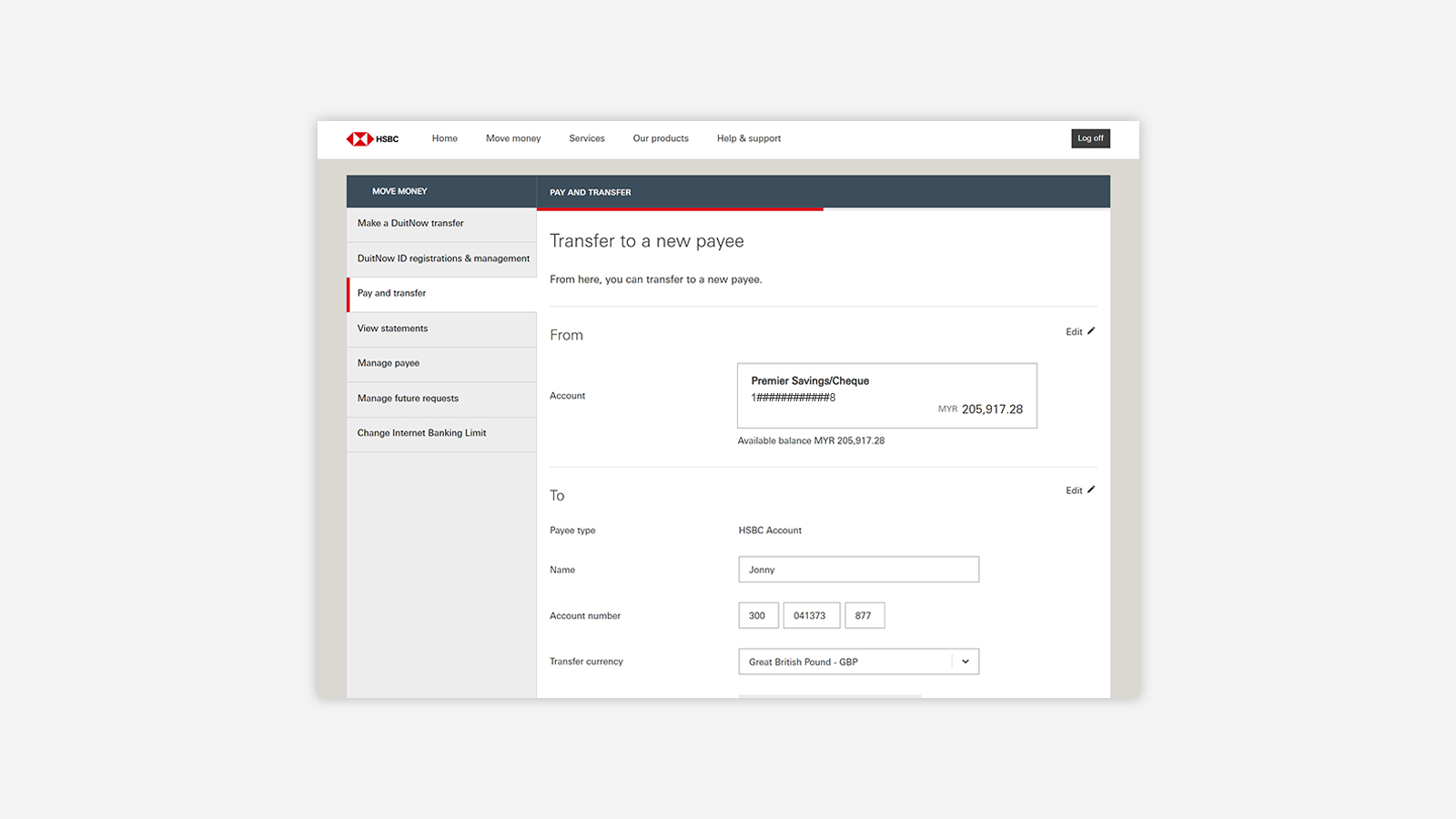
Task: Click the HSBC logo
Action: pyautogui.click(x=372, y=138)
